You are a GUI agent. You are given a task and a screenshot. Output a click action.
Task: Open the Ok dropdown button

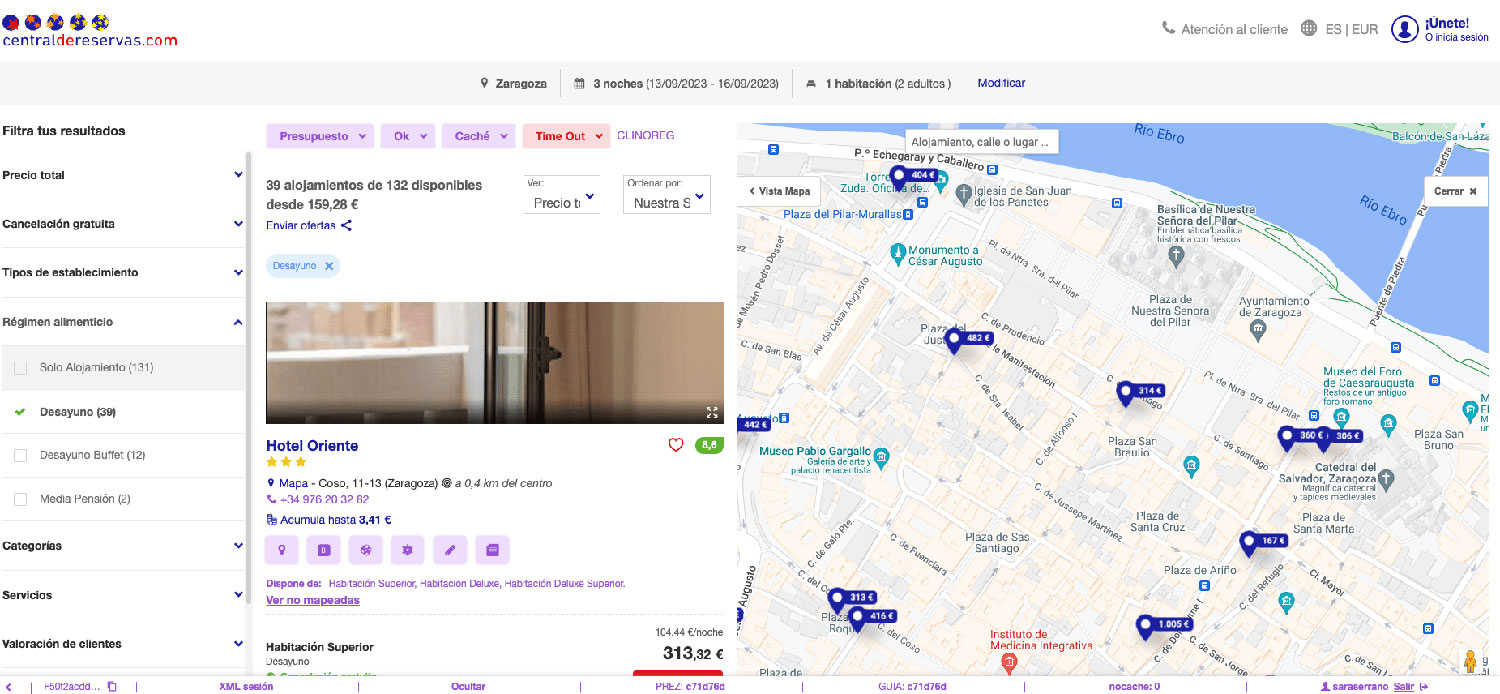pyautogui.click(x=408, y=136)
